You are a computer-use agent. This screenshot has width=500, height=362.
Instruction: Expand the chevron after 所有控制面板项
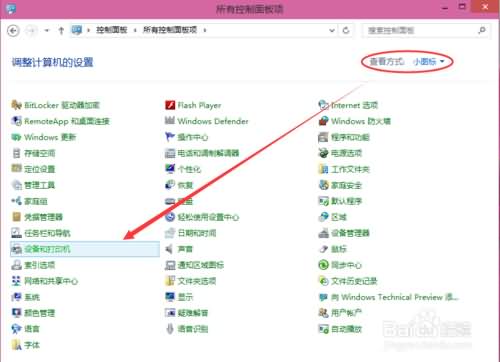(205, 30)
